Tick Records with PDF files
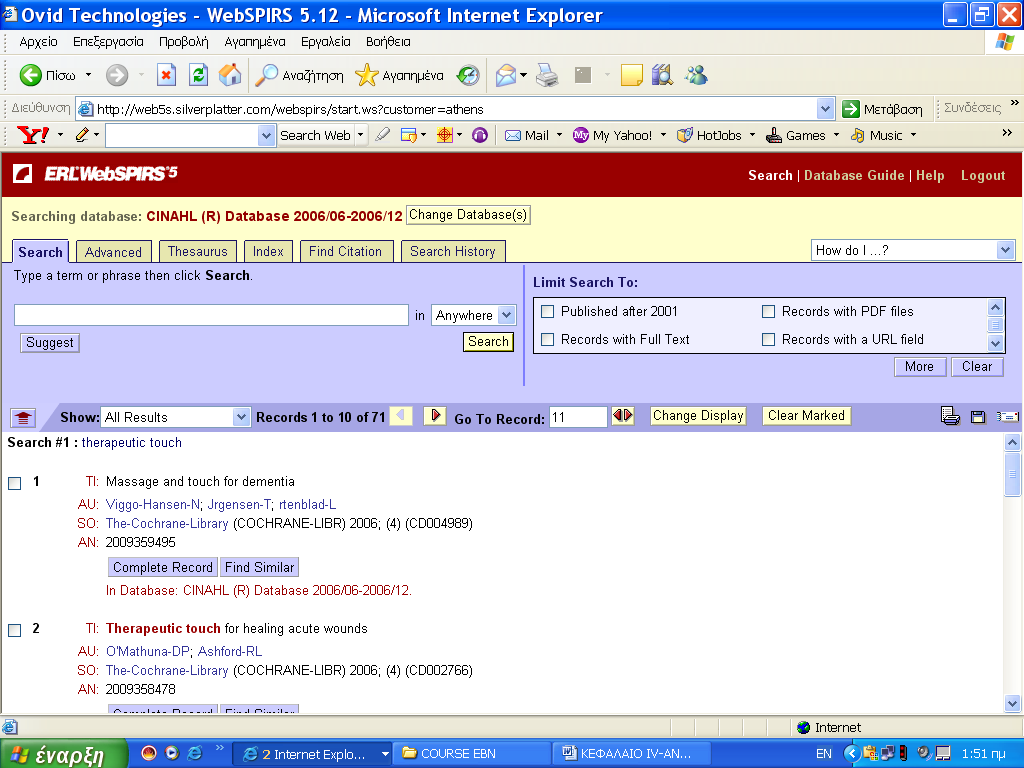1024x768 pixels. 769,312
